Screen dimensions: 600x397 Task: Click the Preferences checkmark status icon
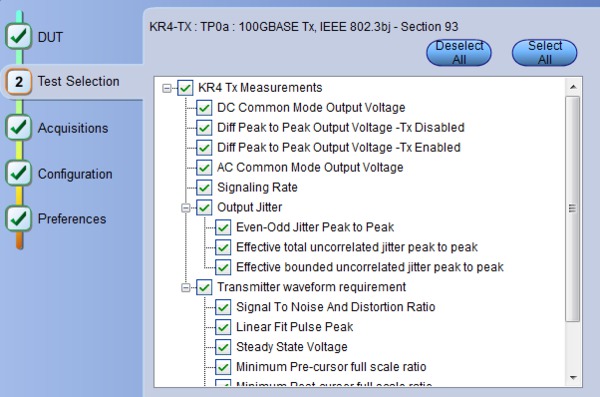click(x=18, y=219)
